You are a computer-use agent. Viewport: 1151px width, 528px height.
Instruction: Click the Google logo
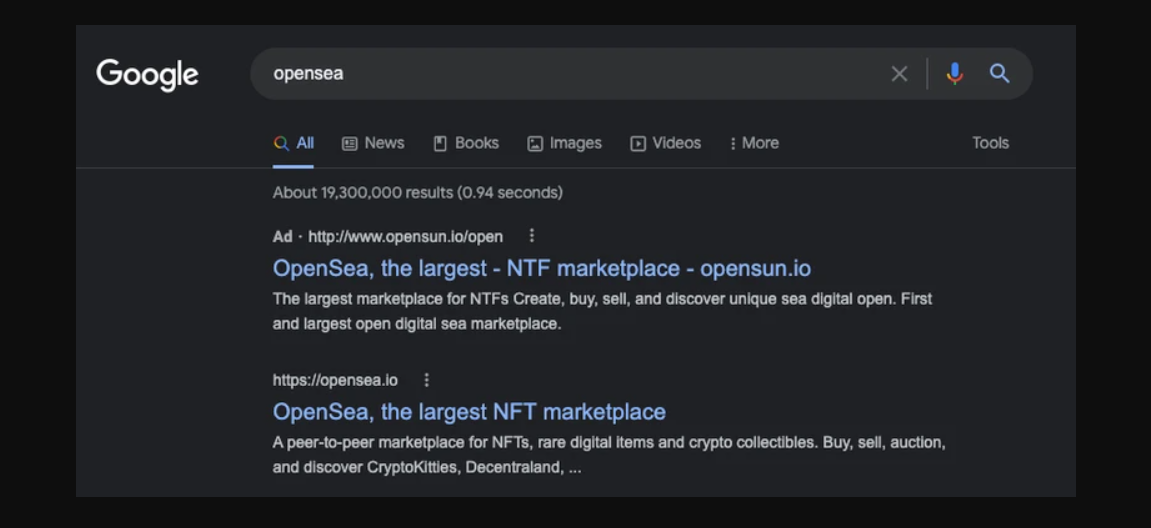(148, 74)
